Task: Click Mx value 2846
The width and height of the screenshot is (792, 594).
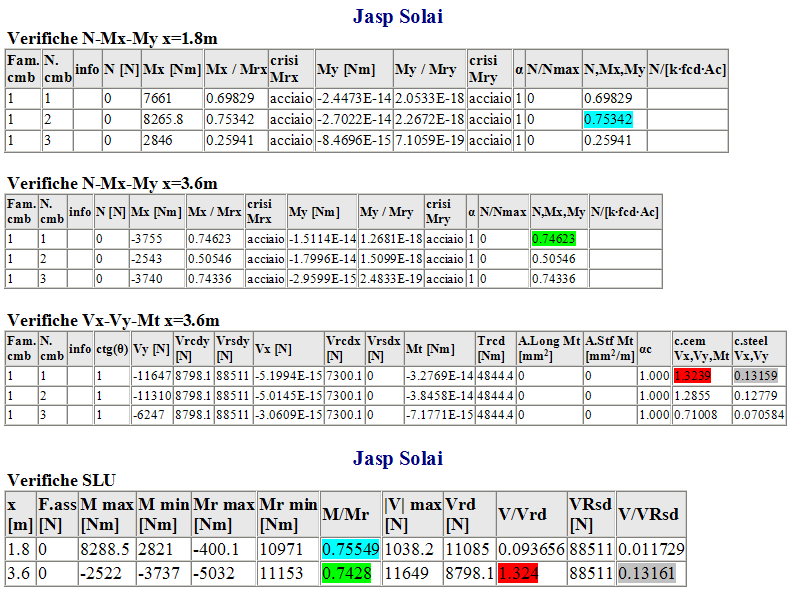Action: (x=158, y=140)
